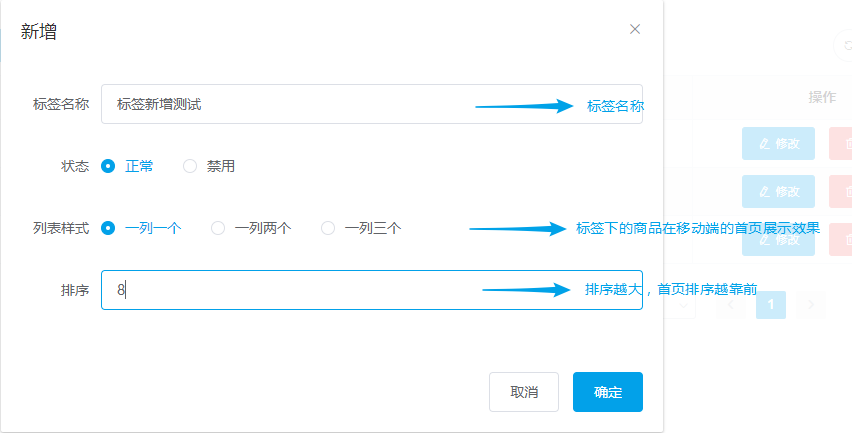Click the refresh icon behind the dialog
Screen dimensions: 852x433
pyautogui.click(x=845, y=45)
